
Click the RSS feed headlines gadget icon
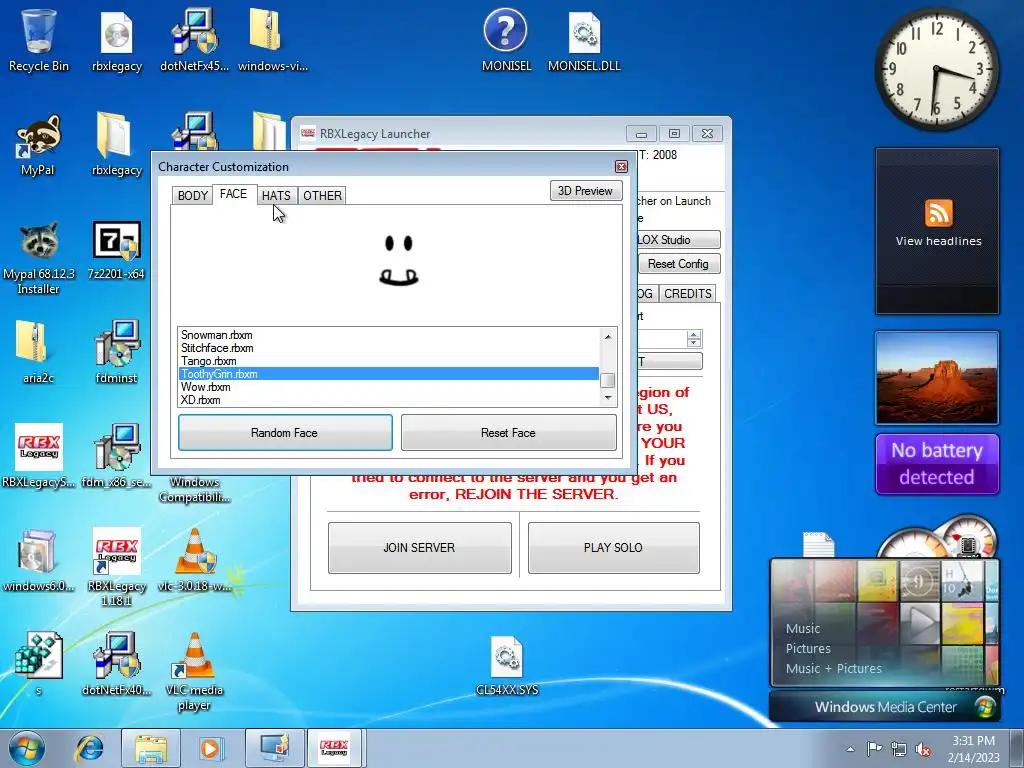(x=938, y=213)
